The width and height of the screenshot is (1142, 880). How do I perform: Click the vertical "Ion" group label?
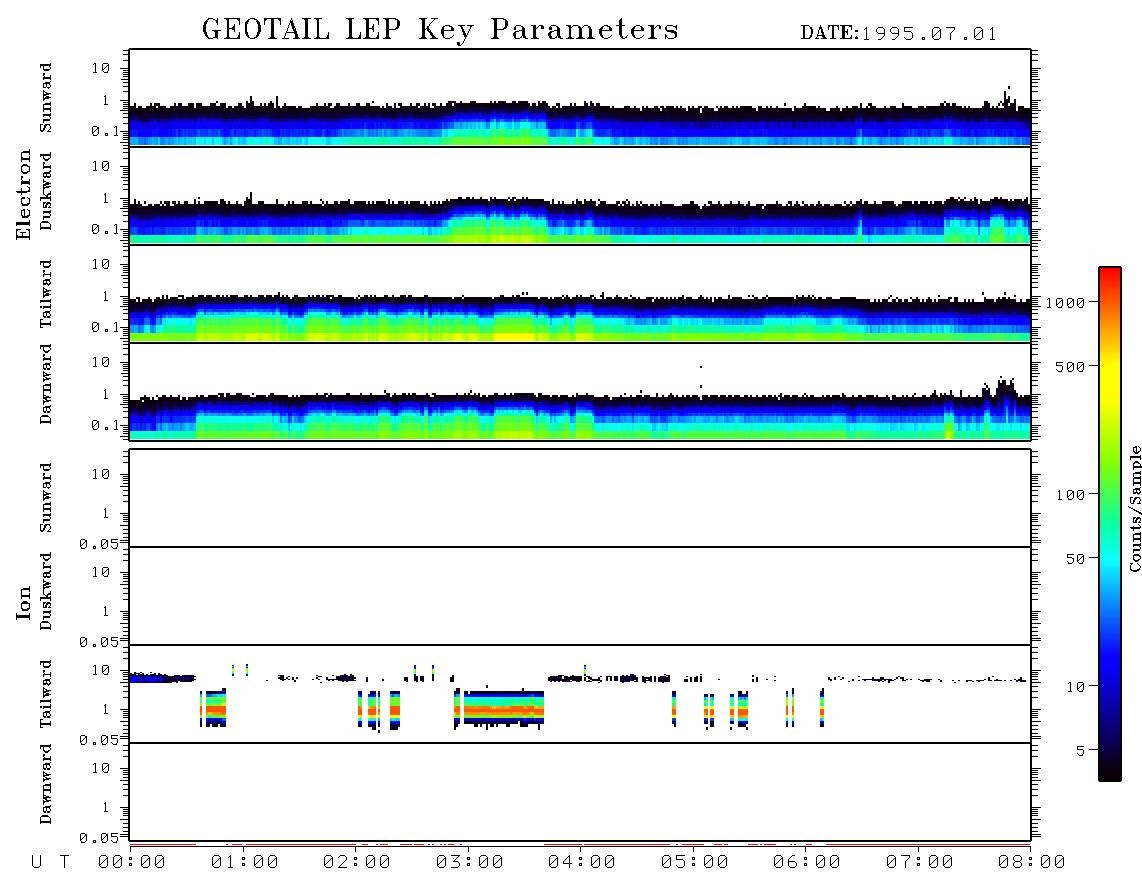coord(23,602)
